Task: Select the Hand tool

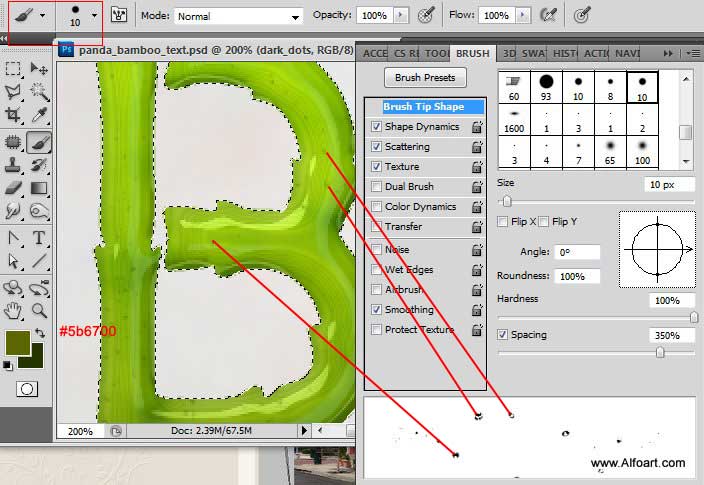Action: coord(14,311)
